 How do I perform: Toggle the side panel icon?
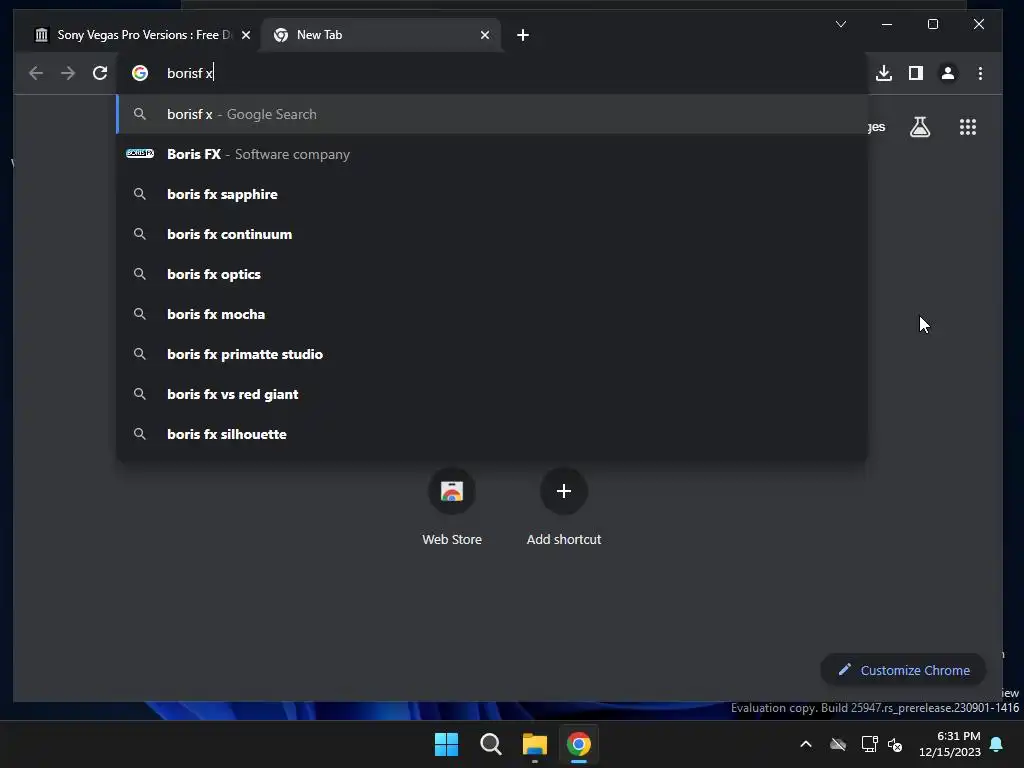pyautogui.click(x=916, y=73)
